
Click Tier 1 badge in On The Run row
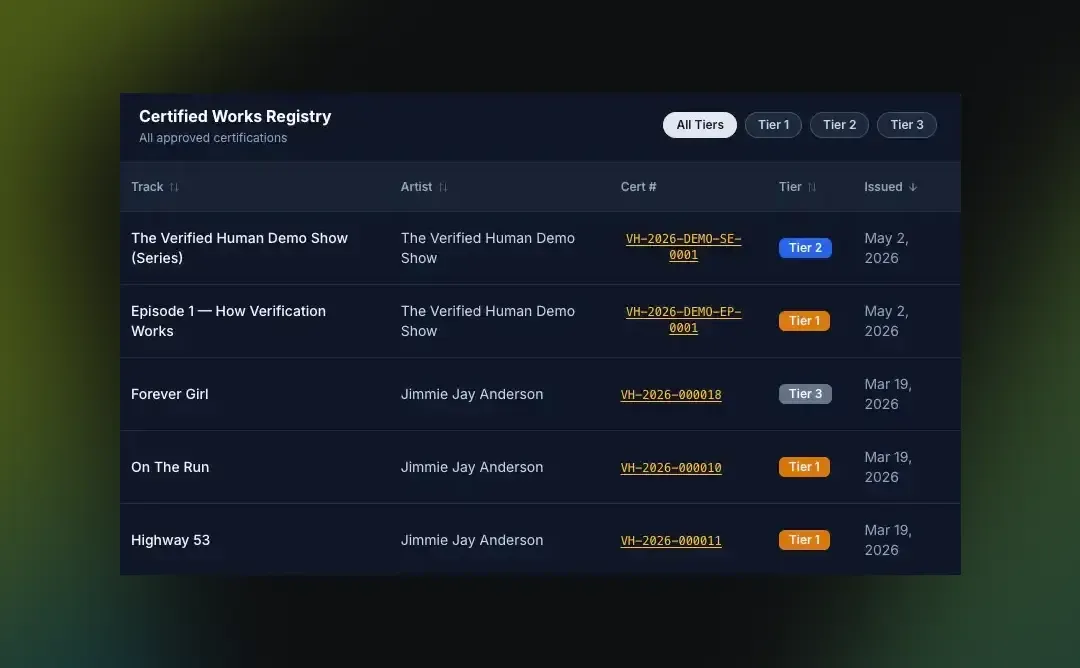pyautogui.click(x=804, y=467)
